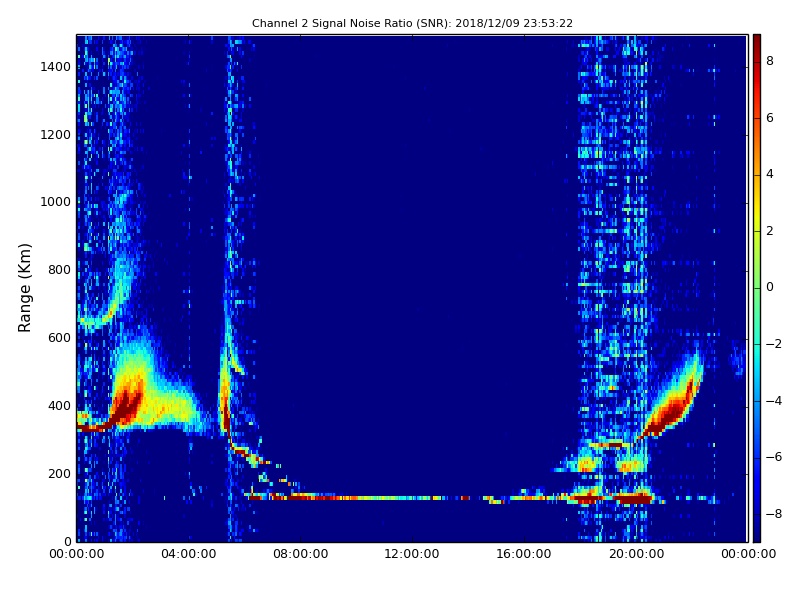800x600 pixels.
Task: Click the 800 y-axis tick label
Action: coord(59,270)
